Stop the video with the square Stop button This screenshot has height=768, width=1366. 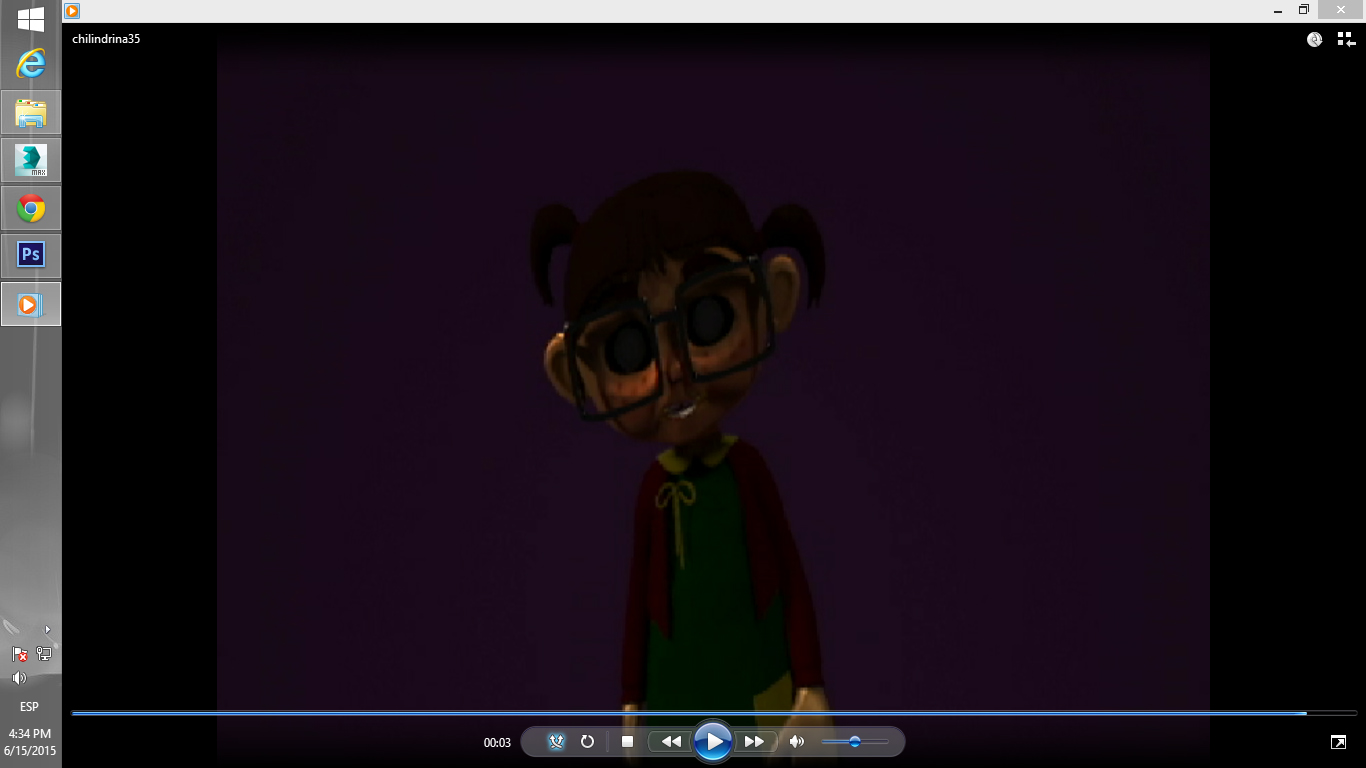click(628, 741)
